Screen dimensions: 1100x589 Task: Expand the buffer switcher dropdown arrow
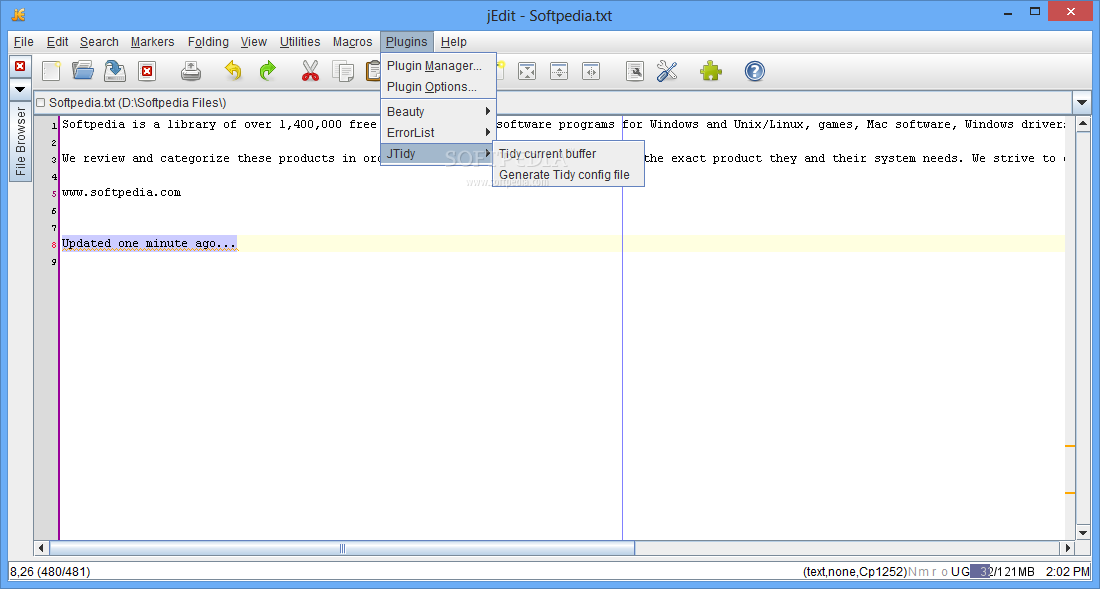point(1081,103)
